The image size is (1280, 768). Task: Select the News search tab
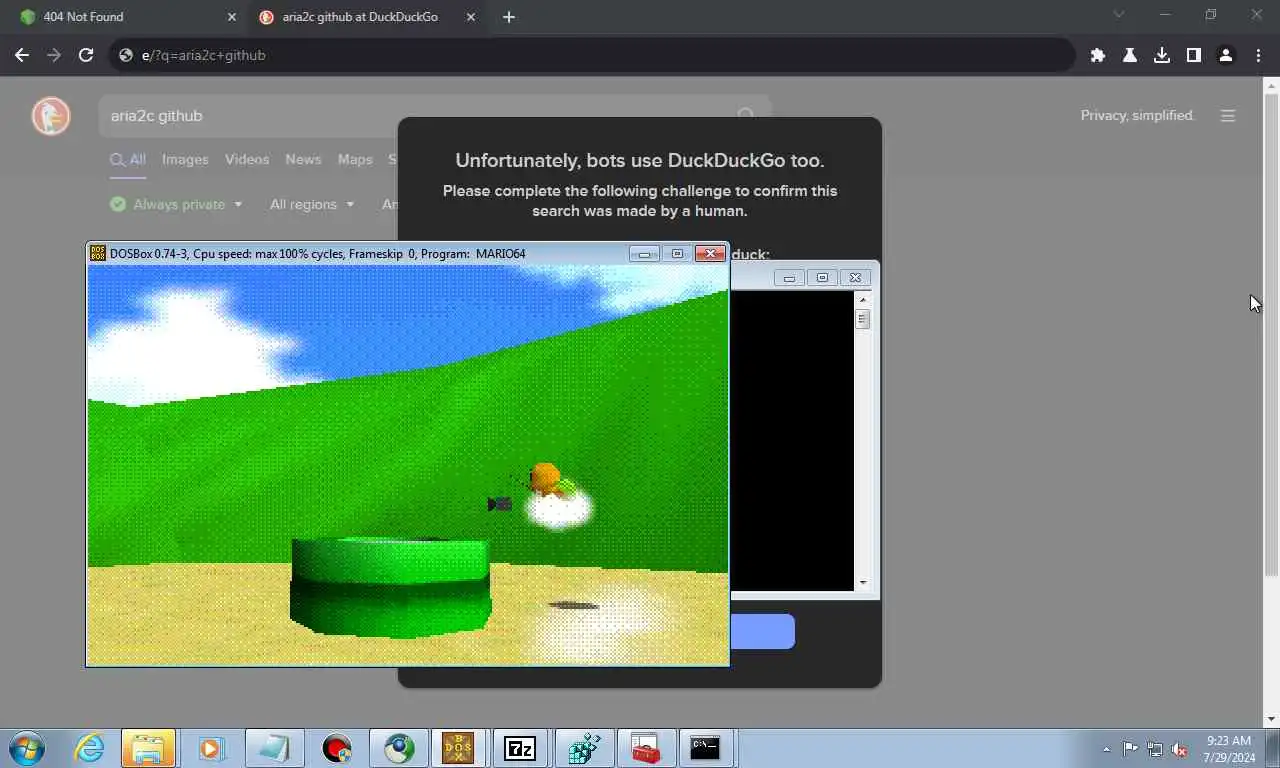(303, 159)
